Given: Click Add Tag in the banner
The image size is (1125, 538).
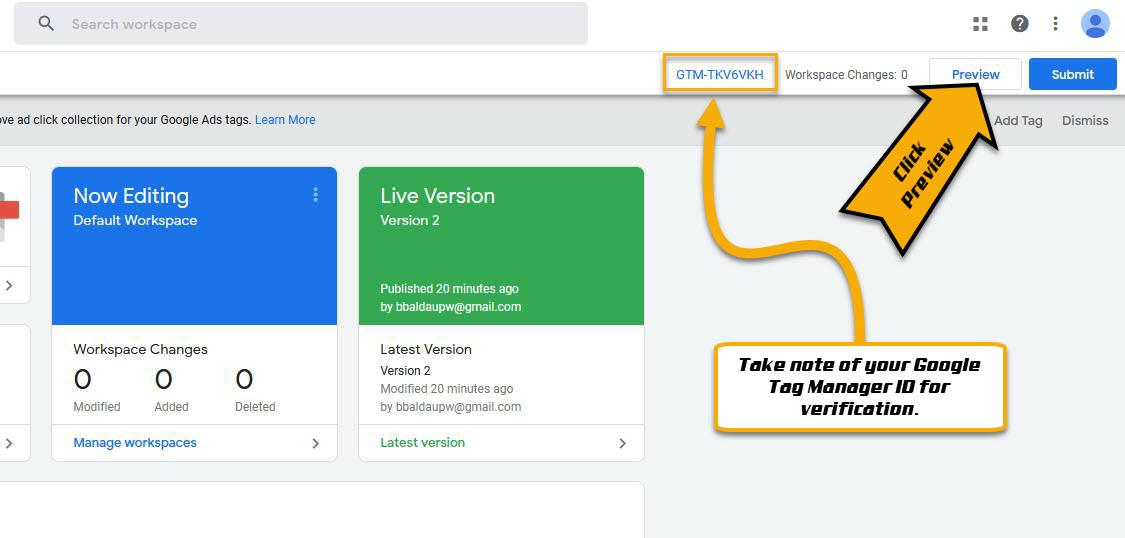Looking at the screenshot, I should (1018, 121).
